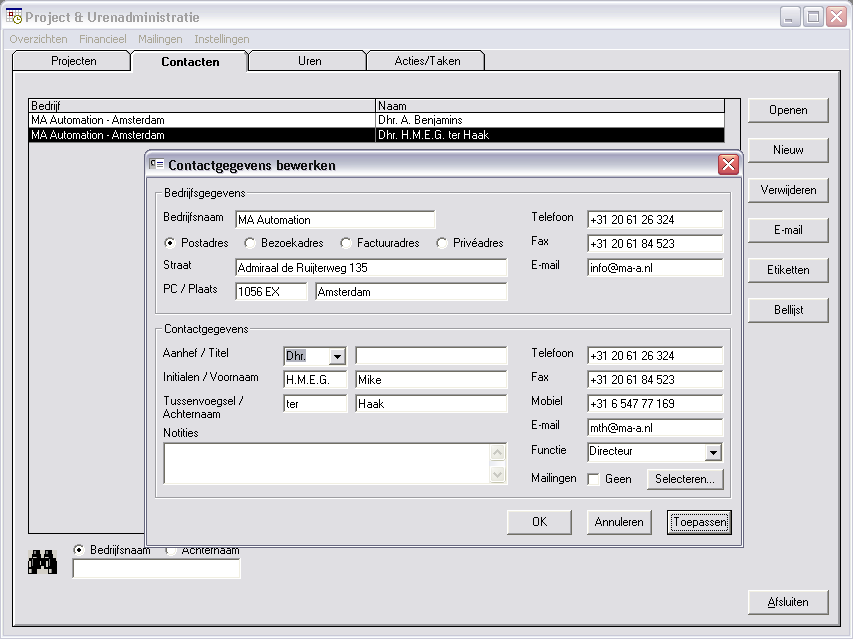Click the Afsluiten button
853x639 pixels.
[788, 602]
